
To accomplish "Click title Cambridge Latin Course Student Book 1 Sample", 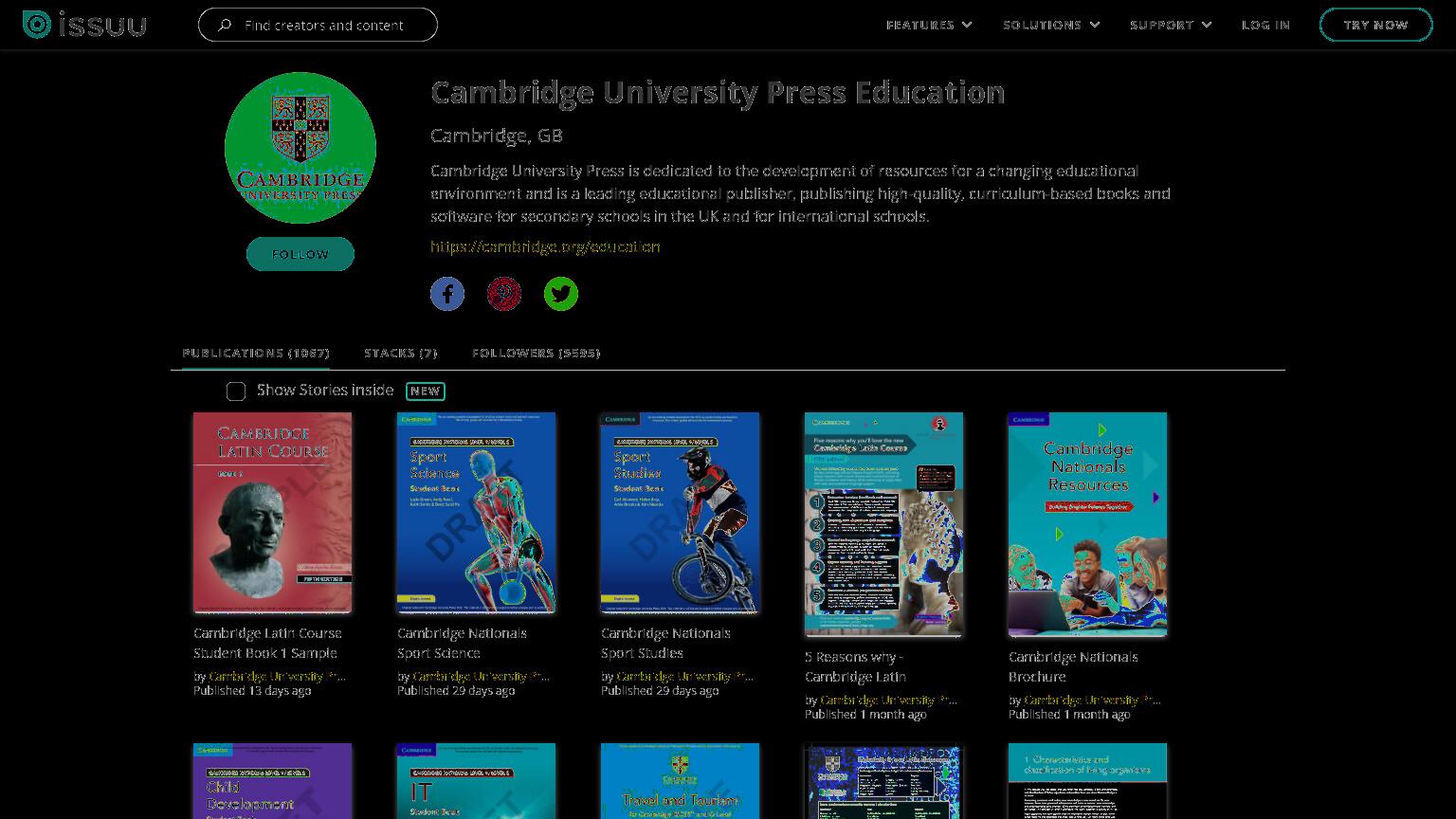I will [267, 643].
